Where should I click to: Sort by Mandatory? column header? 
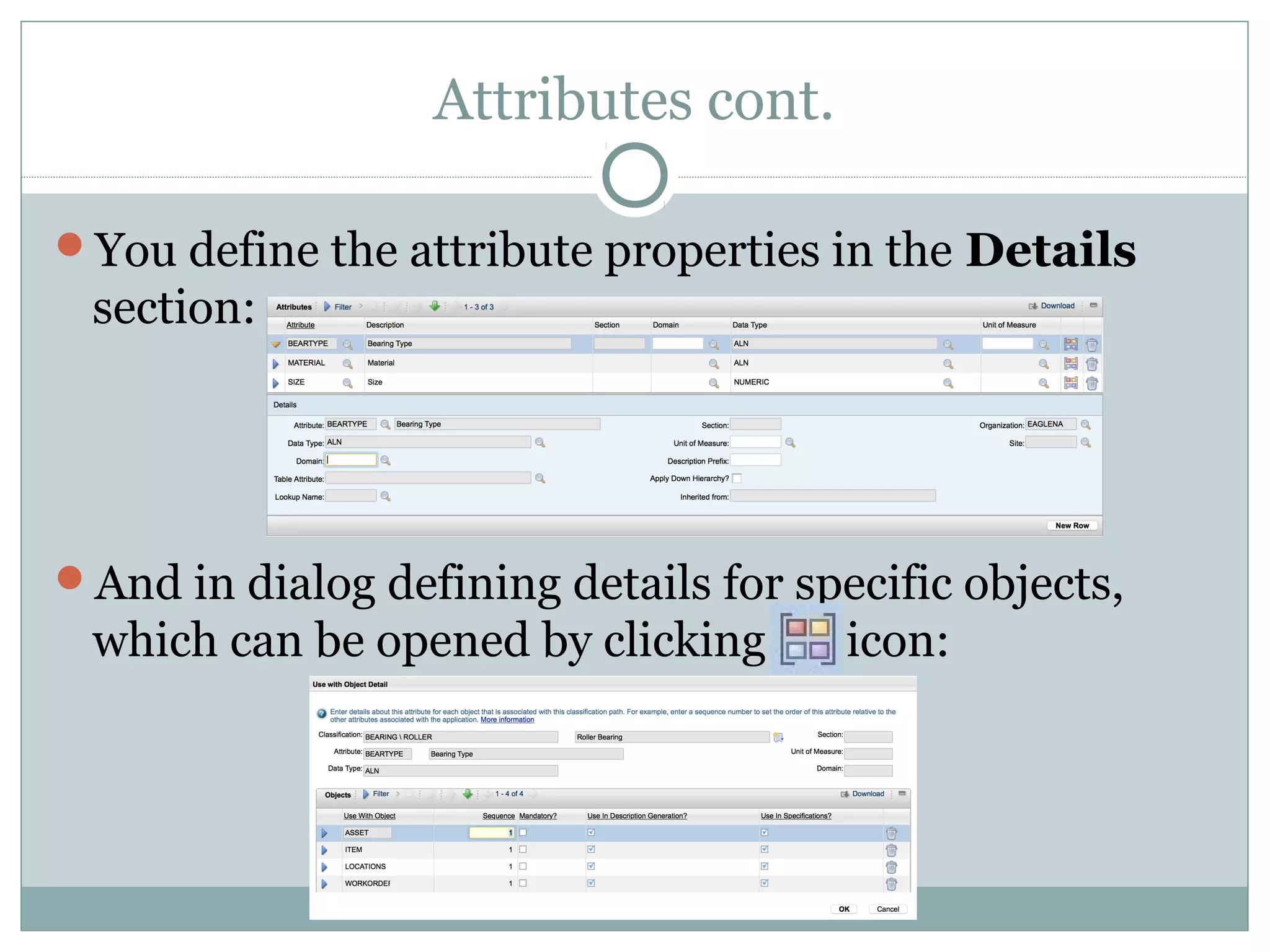pos(538,816)
